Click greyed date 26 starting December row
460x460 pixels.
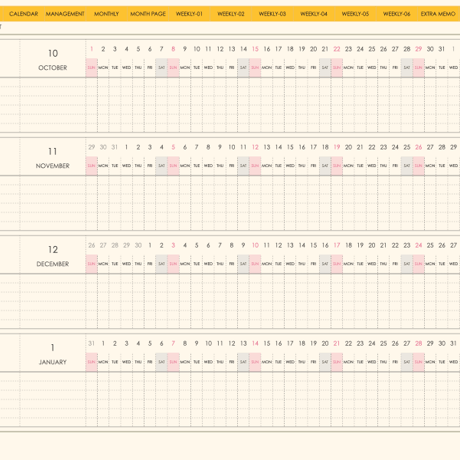click(92, 245)
